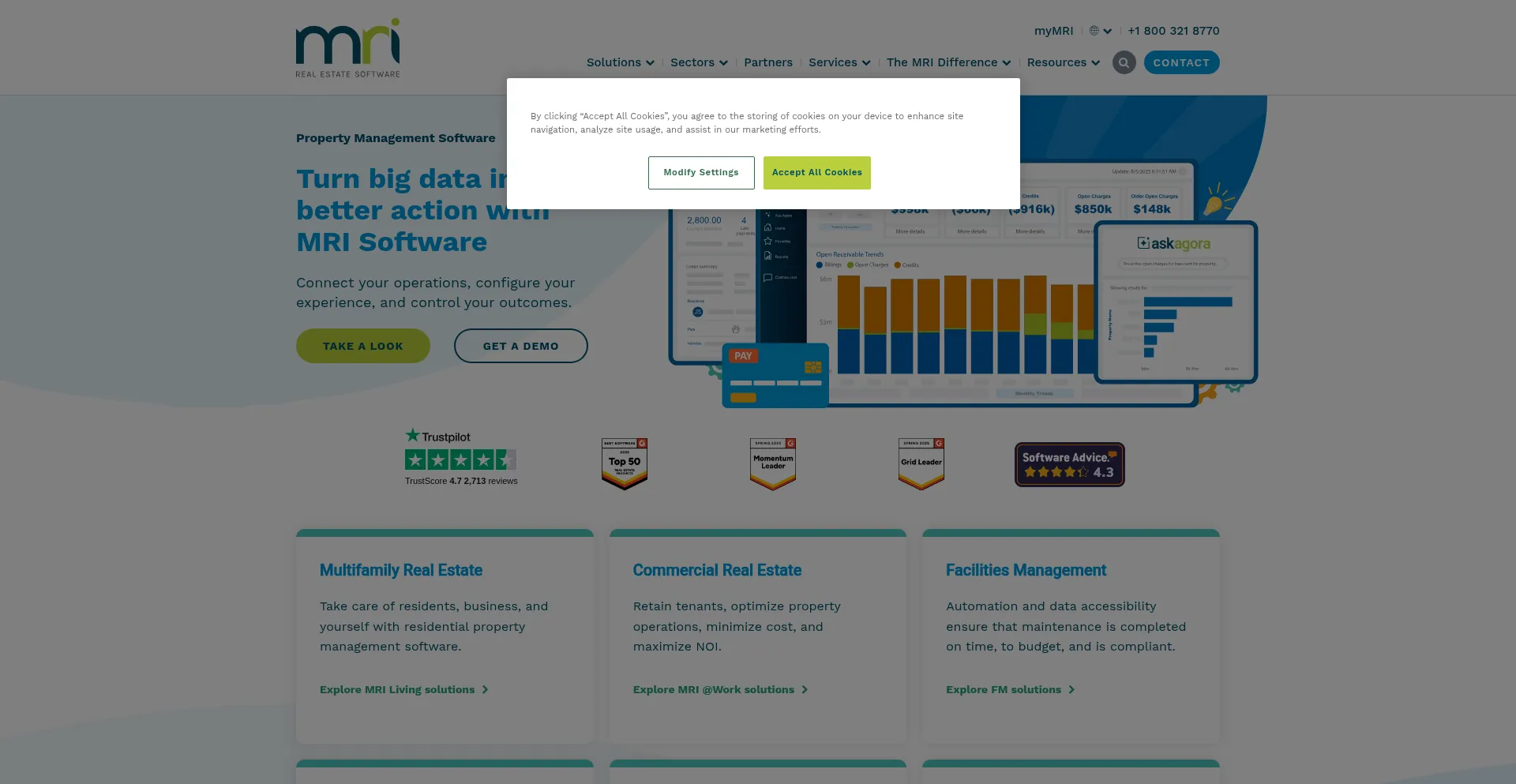Expand the Sectors dropdown menu
The height and width of the screenshot is (784, 1516).
pos(699,62)
